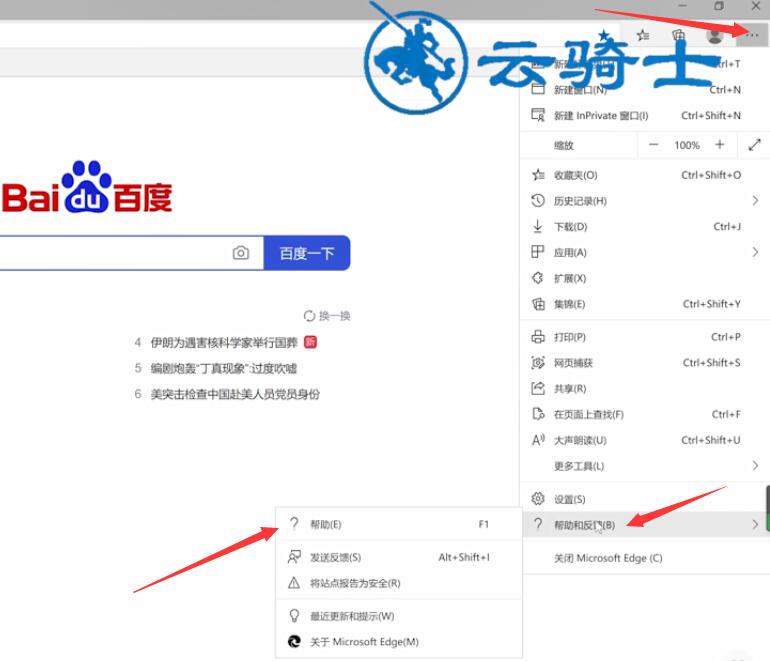Restore the browser window size
The height and width of the screenshot is (661, 770).
[x=719, y=6]
